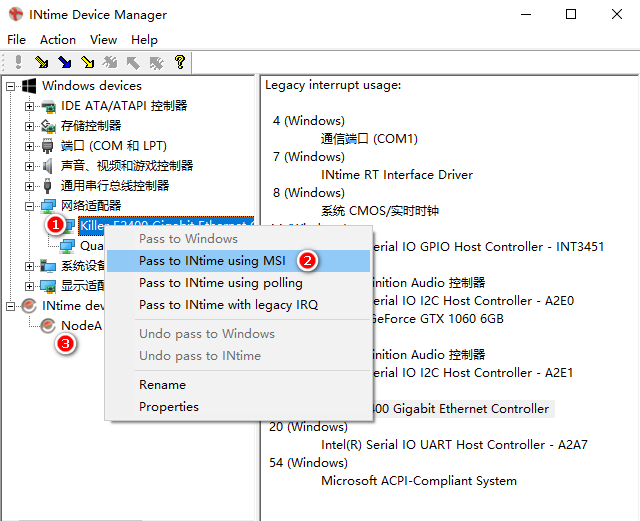Screen dimensions: 640x521
Task: Expand 存储控制器 node
Action: click(29, 126)
